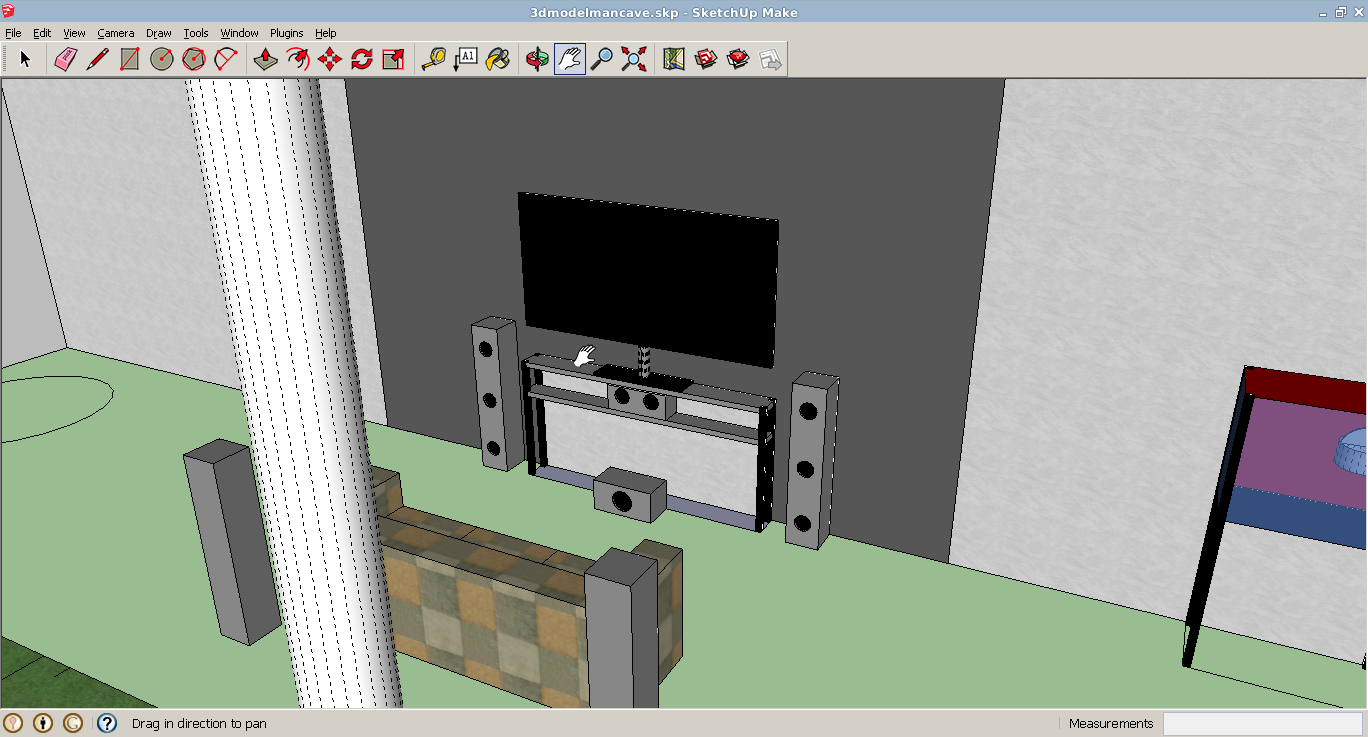Select the Offset tool
The width and height of the screenshot is (1368, 737).
click(x=297, y=59)
